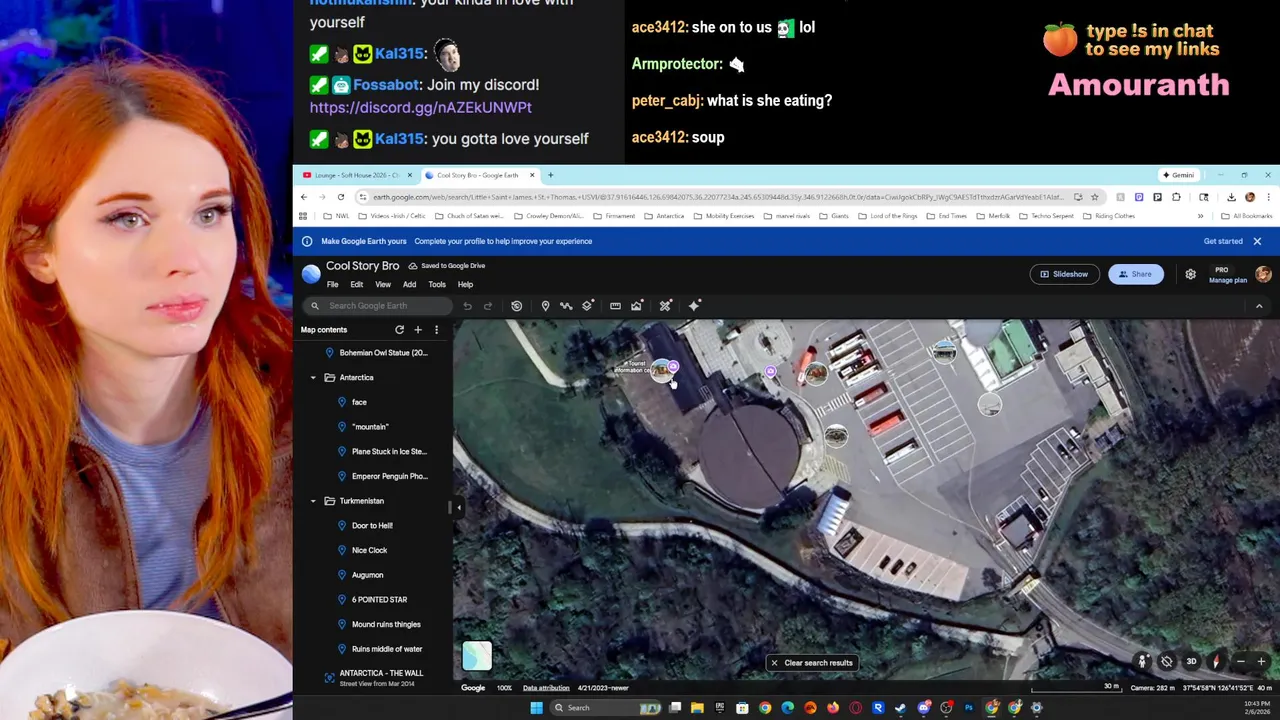
Task: Open the Add menu
Action: tap(409, 285)
